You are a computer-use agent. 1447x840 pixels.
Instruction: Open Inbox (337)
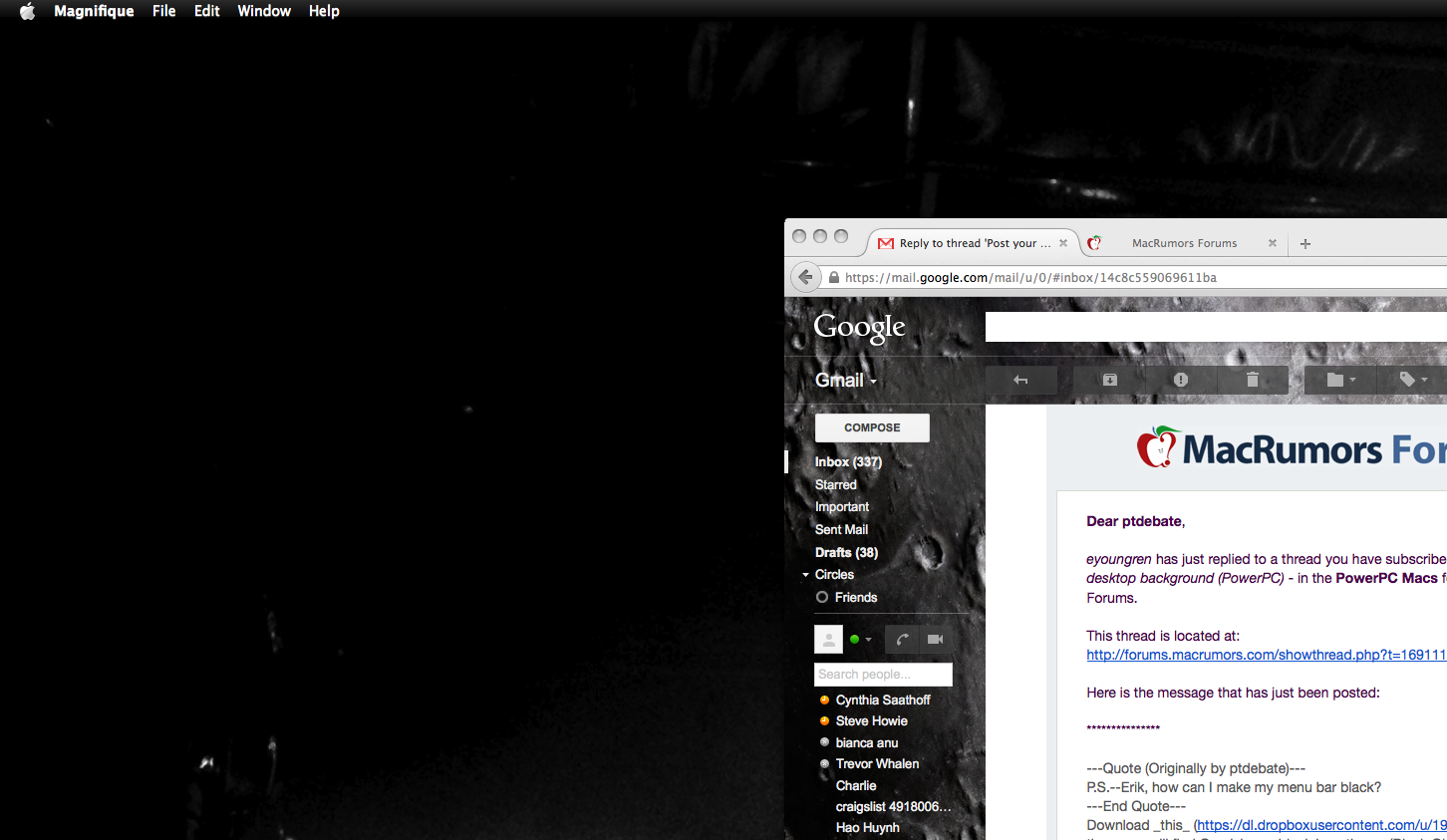848,462
